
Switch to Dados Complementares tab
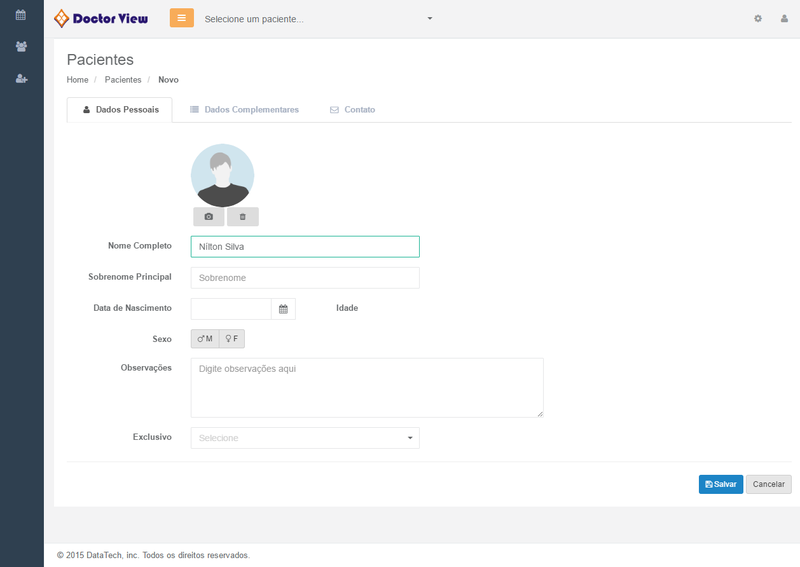click(244, 110)
